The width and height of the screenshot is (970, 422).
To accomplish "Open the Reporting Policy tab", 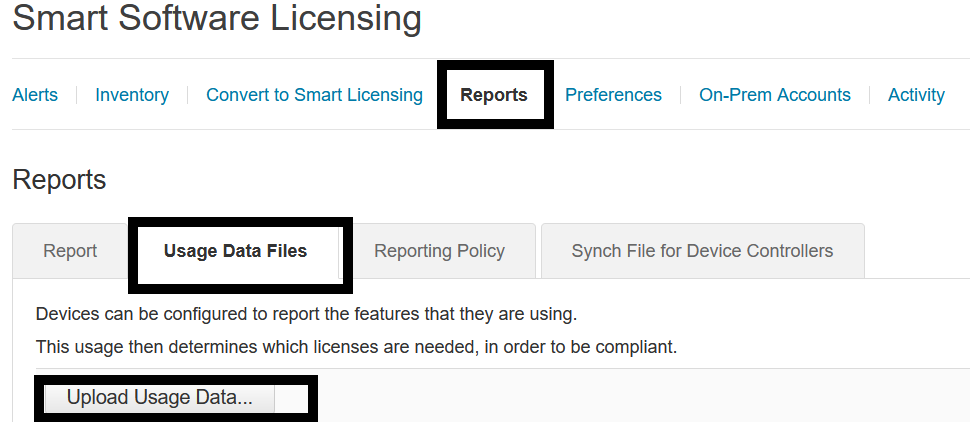I will pos(439,251).
